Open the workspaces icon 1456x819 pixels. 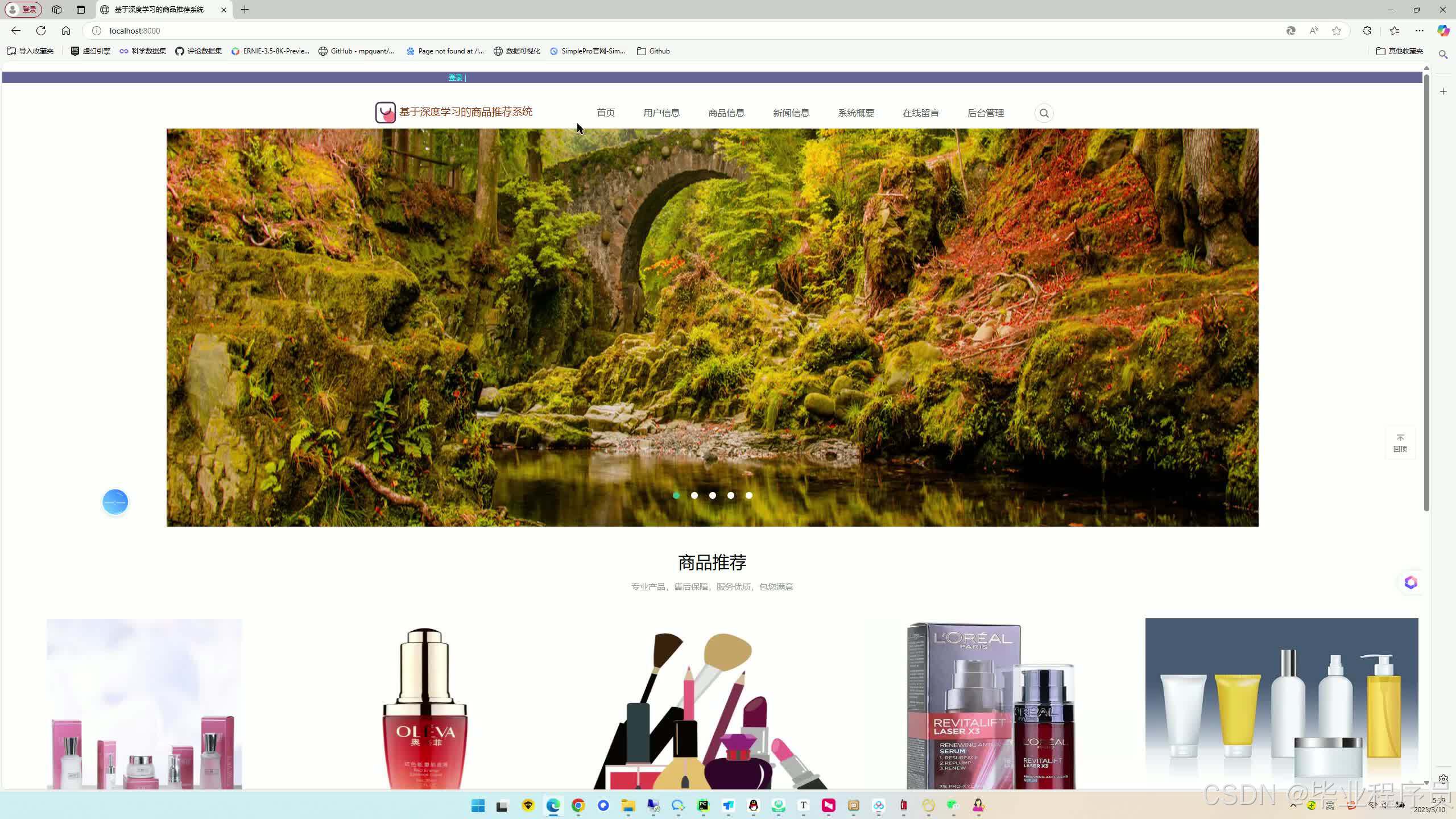pyautogui.click(x=57, y=10)
